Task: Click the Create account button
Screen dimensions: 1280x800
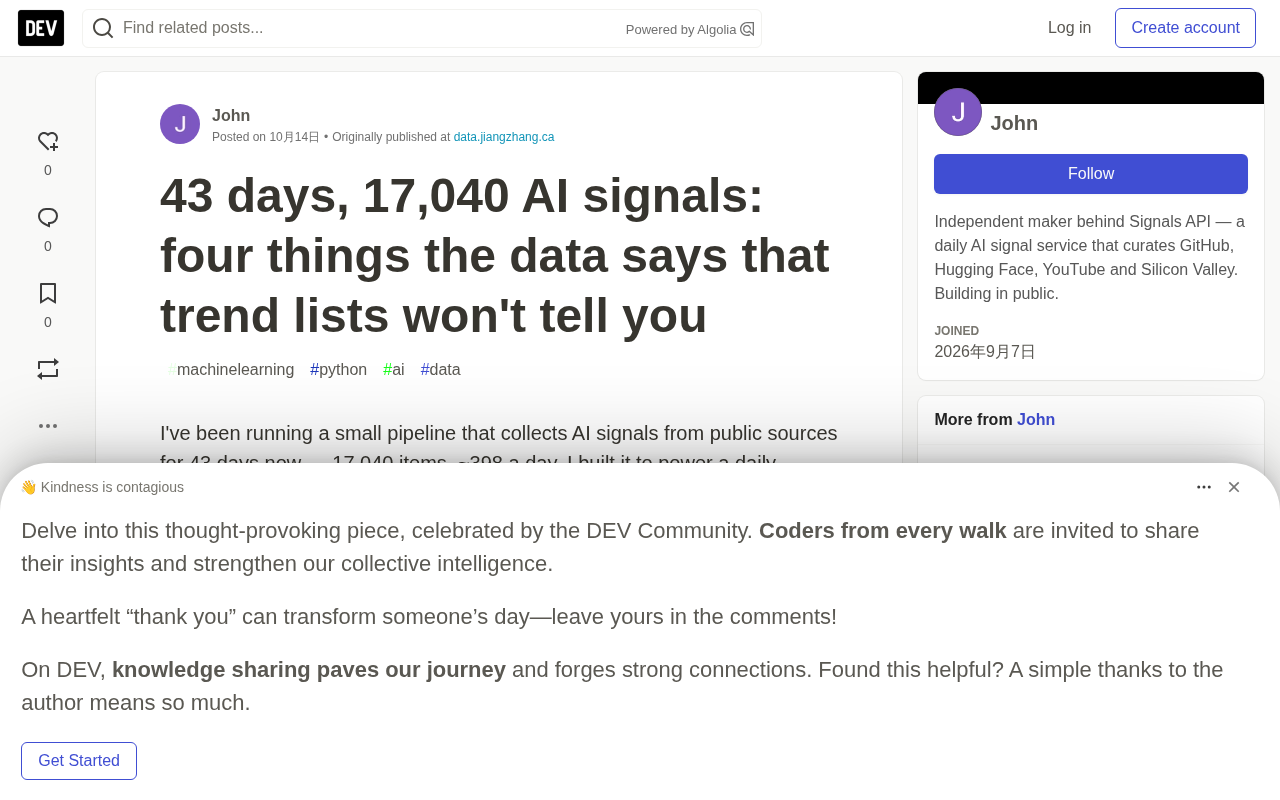Action: pyautogui.click(x=1185, y=28)
